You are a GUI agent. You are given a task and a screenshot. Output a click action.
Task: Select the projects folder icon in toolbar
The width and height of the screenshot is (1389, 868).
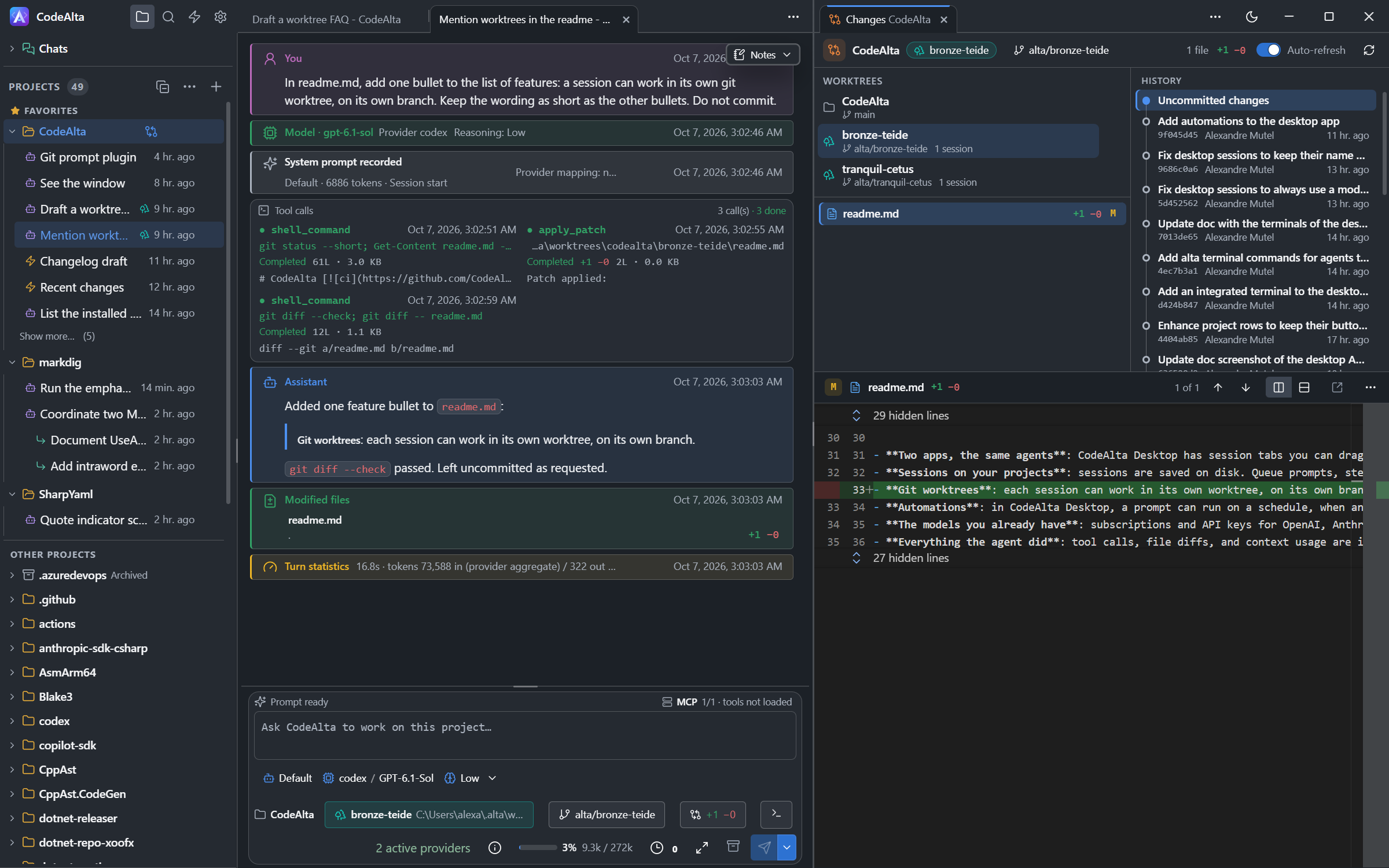[x=142, y=17]
